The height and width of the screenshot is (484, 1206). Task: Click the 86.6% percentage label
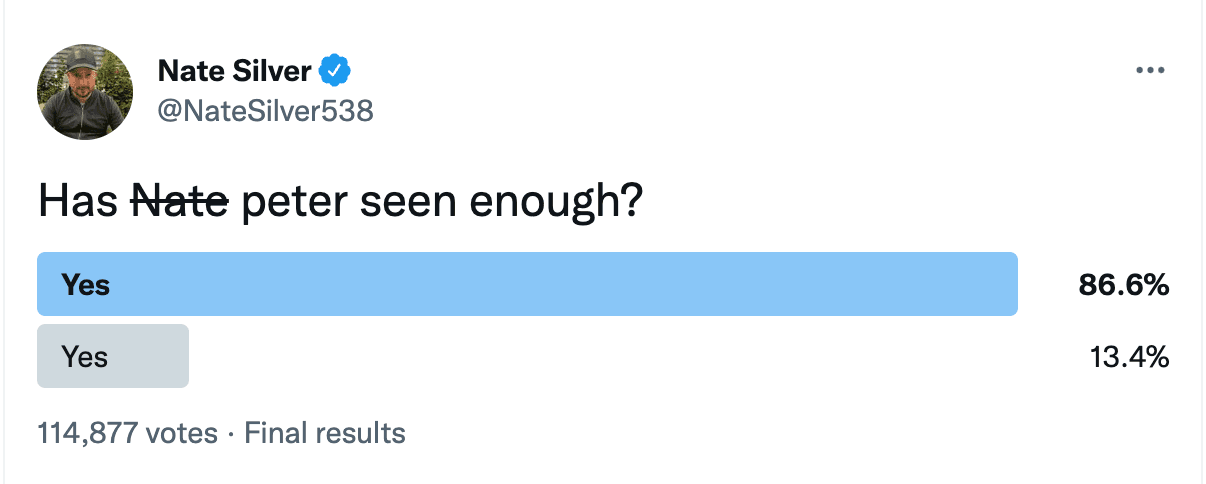coord(1124,285)
